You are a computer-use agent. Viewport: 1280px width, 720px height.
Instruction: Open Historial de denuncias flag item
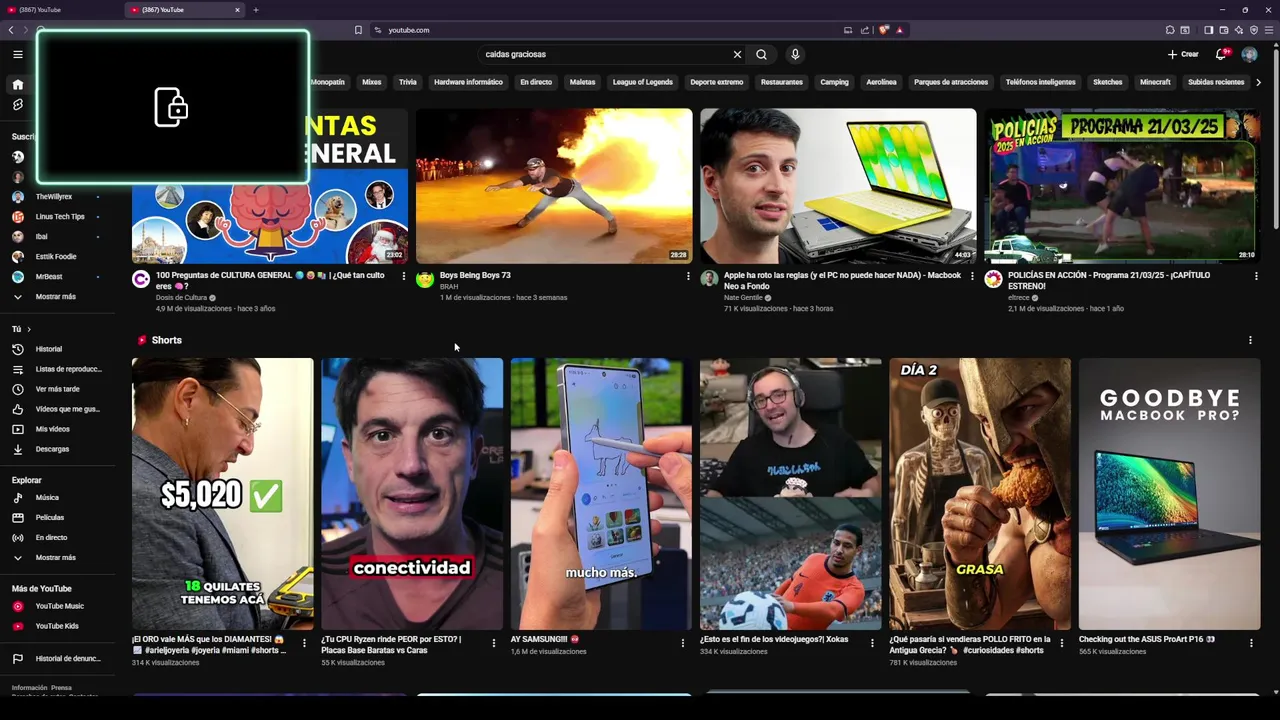click(58, 658)
